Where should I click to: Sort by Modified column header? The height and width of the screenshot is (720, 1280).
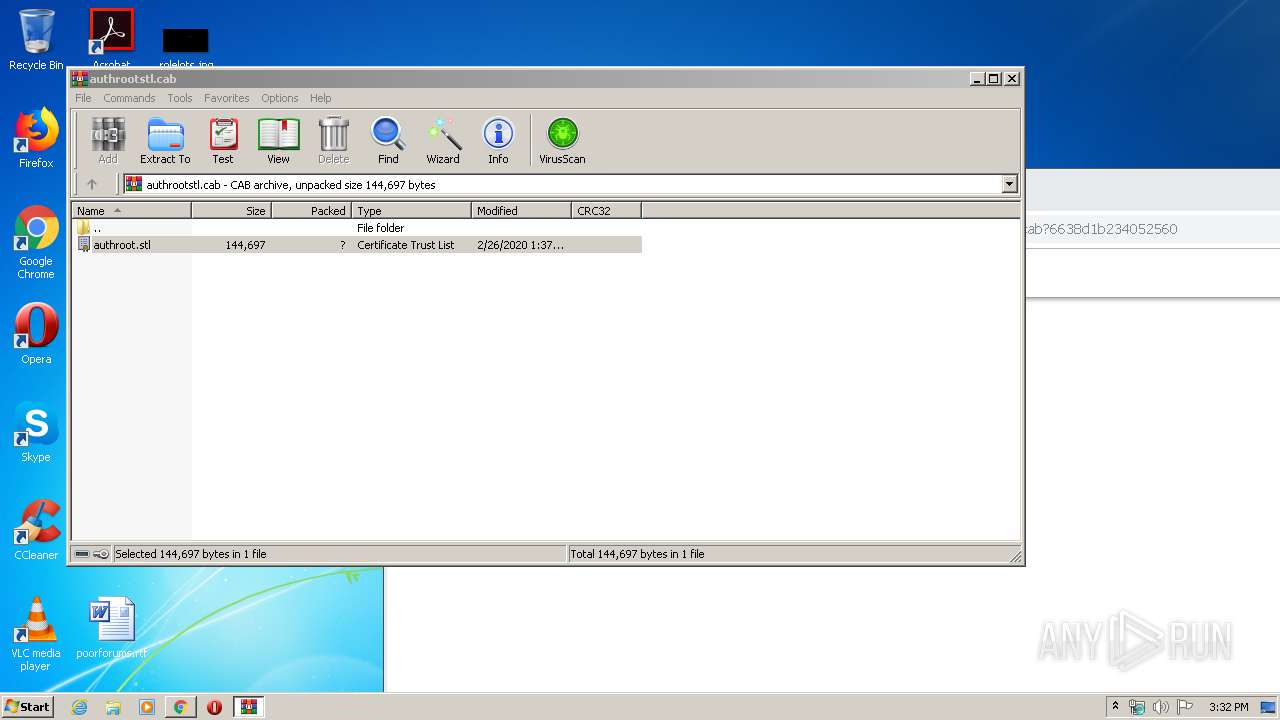[521, 211]
